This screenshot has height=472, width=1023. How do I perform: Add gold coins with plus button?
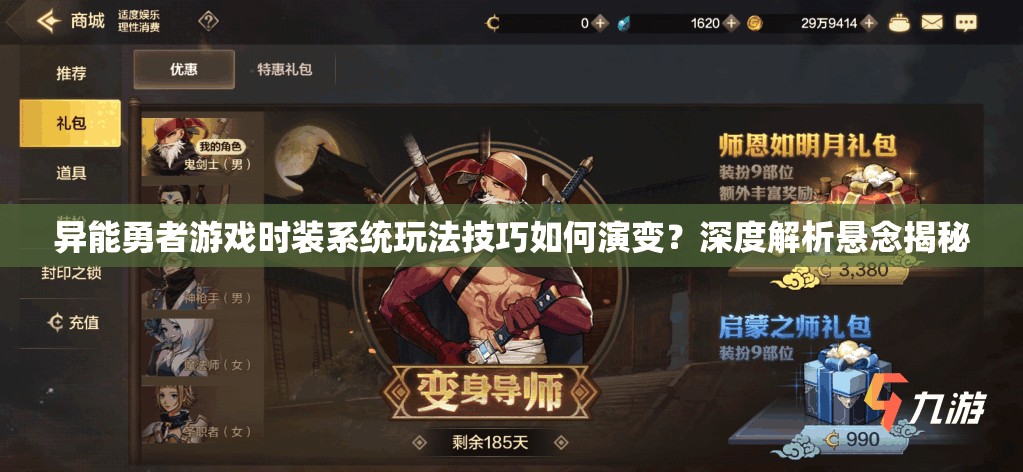tap(868, 24)
